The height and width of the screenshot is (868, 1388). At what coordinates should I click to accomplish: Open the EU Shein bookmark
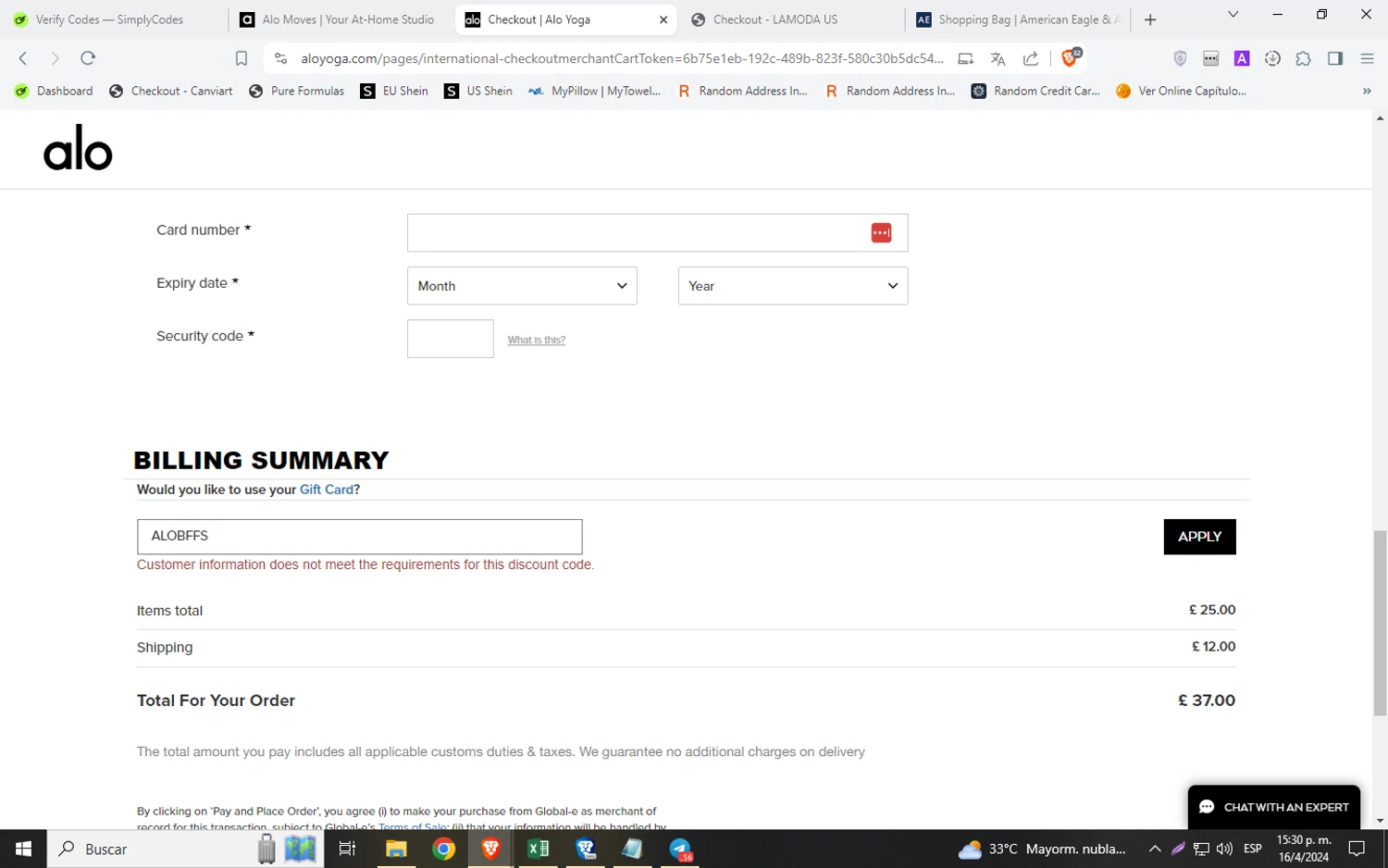coord(395,91)
